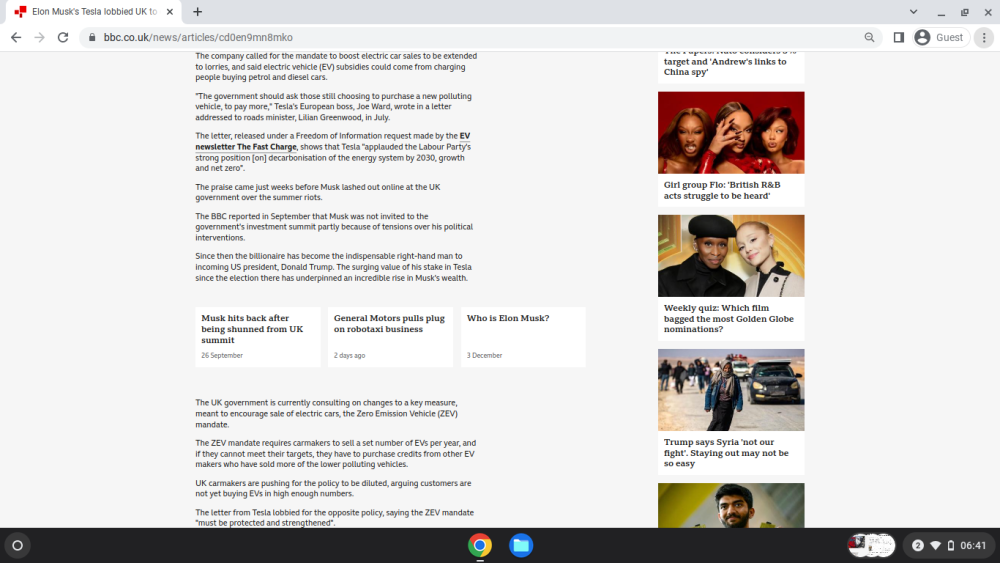This screenshot has height=563, width=1000.
Task: Open the ChromeOS launcher circle button
Action: [x=18, y=546]
